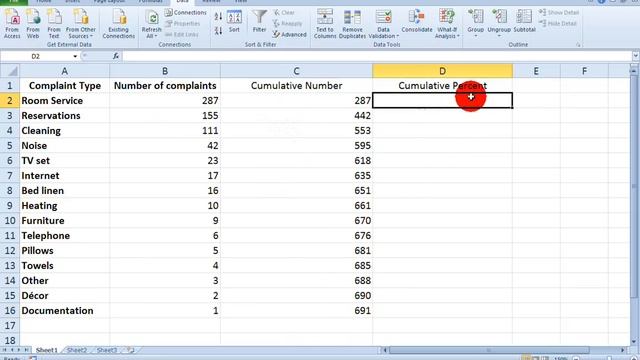Insert a new worksheet tab
This screenshot has width=640, height=360.
tap(131, 350)
